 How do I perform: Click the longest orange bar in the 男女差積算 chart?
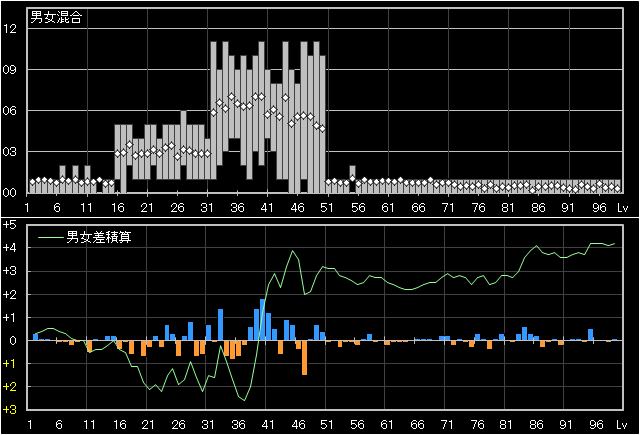click(304, 357)
